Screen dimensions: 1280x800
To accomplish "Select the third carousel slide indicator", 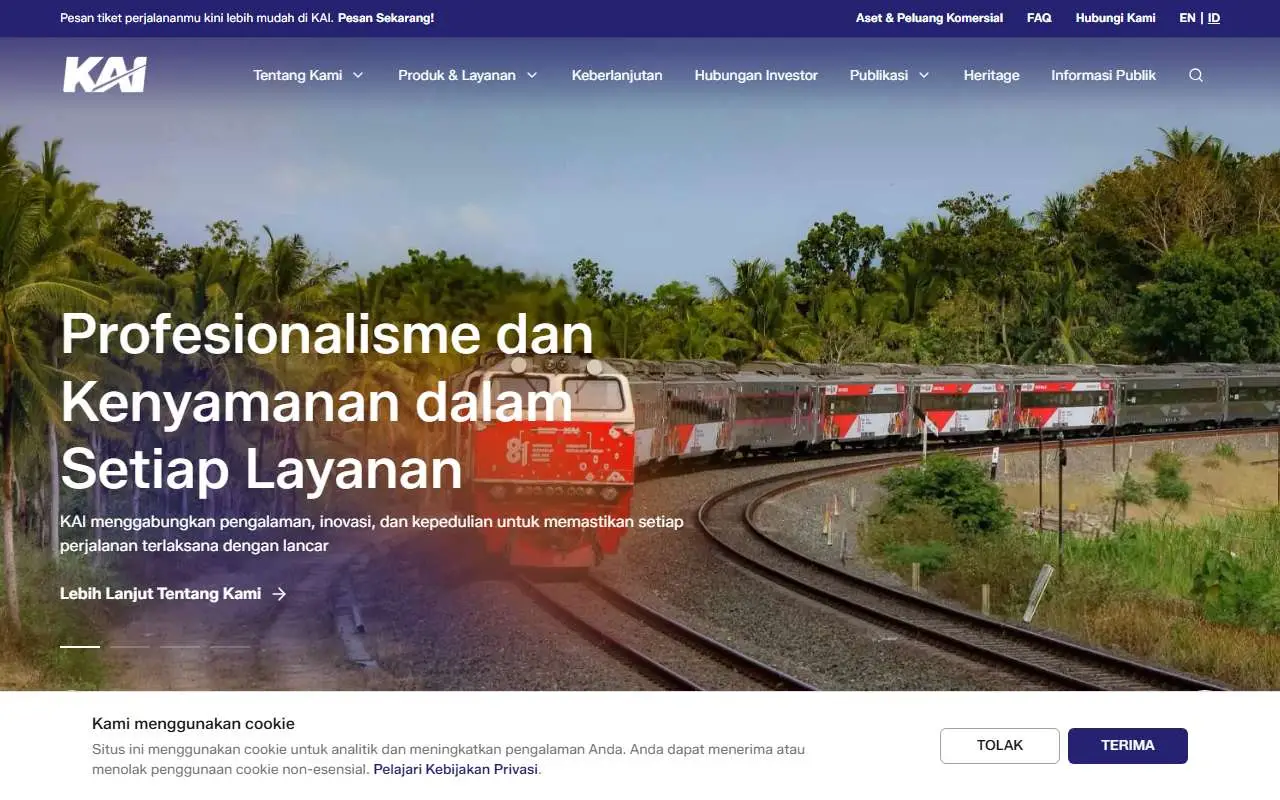I will [180, 647].
